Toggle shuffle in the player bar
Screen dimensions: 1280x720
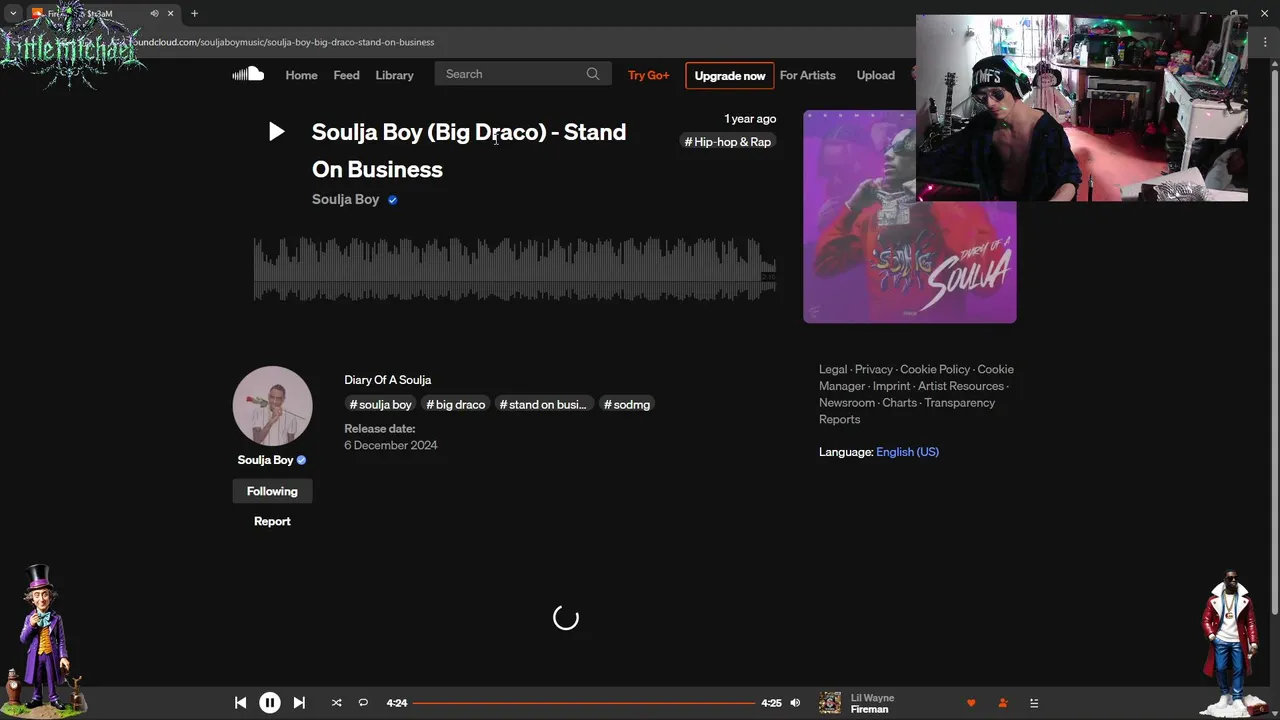click(336, 703)
